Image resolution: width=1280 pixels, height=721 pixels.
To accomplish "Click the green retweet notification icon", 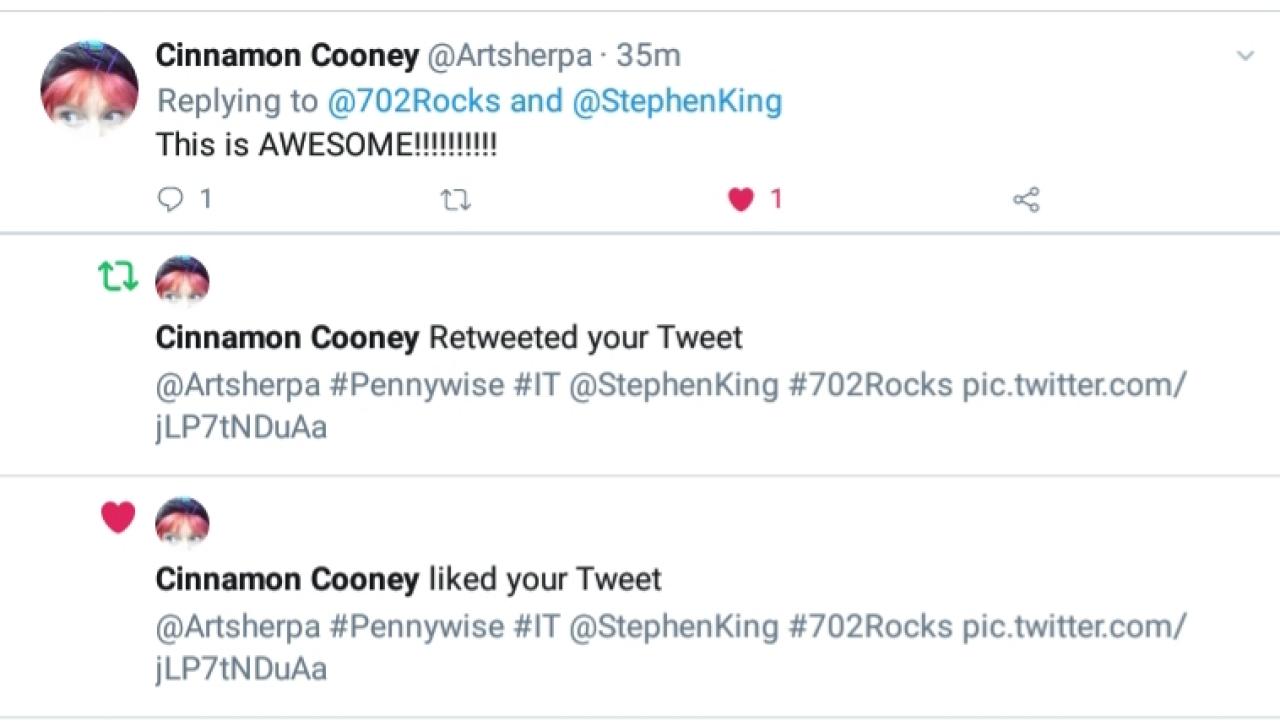I will pos(118,276).
